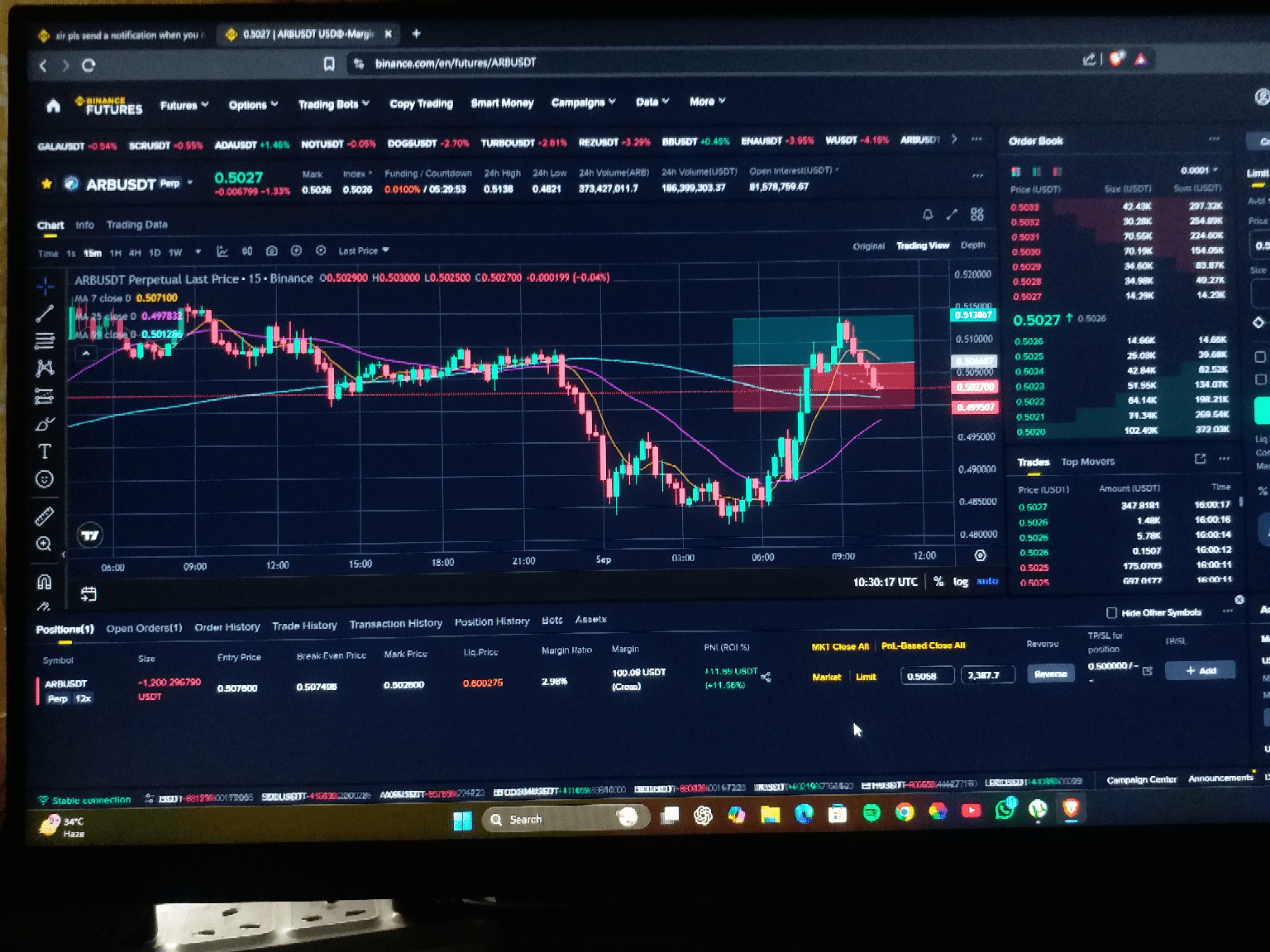Switch to the Top Movers tab
1270x952 pixels.
pyautogui.click(x=1087, y=462)
